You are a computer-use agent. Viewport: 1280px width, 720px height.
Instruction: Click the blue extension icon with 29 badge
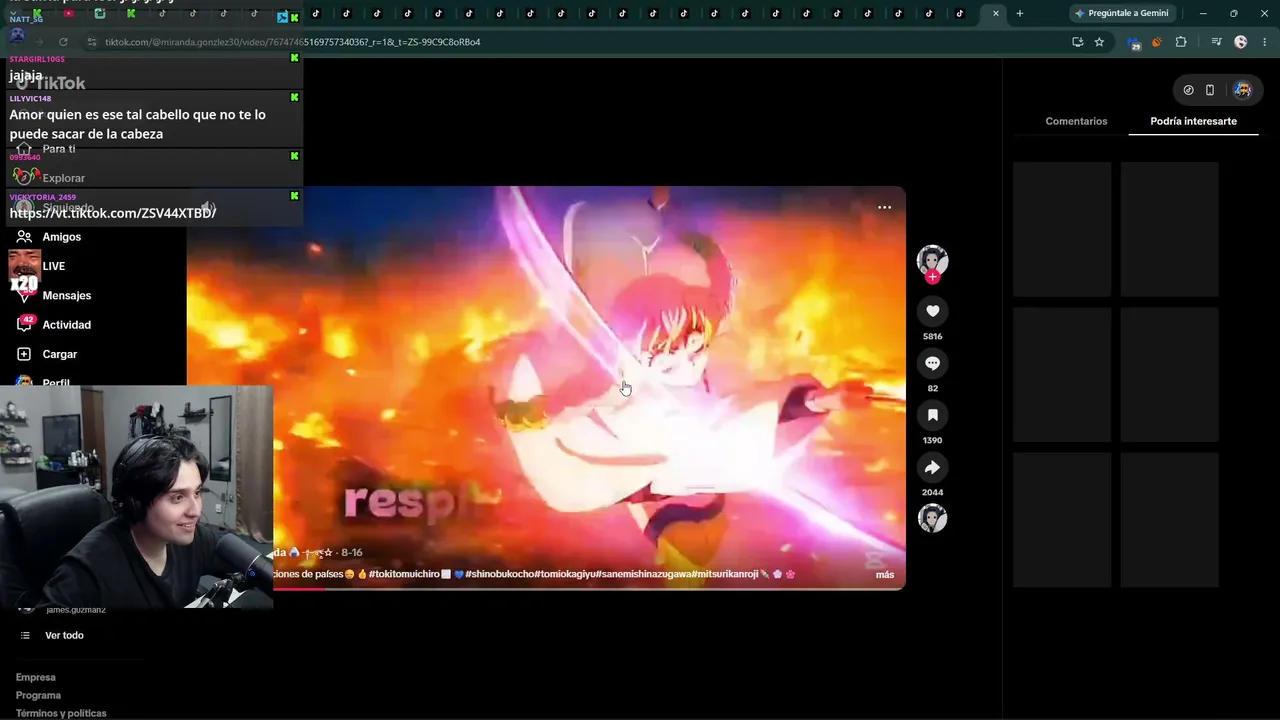click(1134, 43)
